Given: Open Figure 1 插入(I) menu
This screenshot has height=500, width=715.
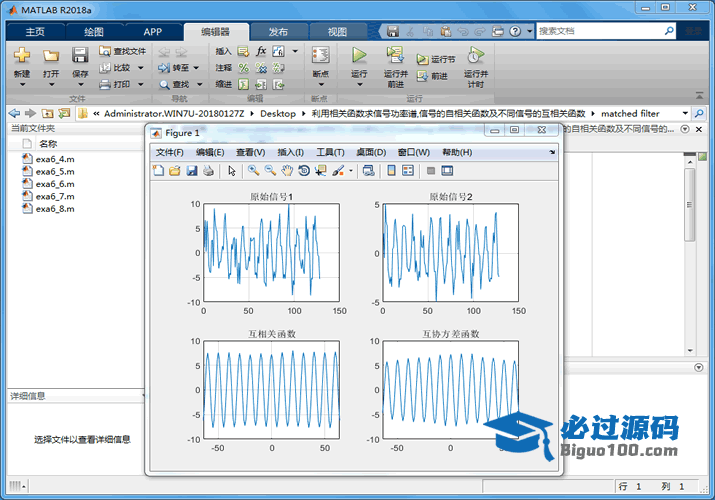Looking at the screenshot, I should 290,152.
